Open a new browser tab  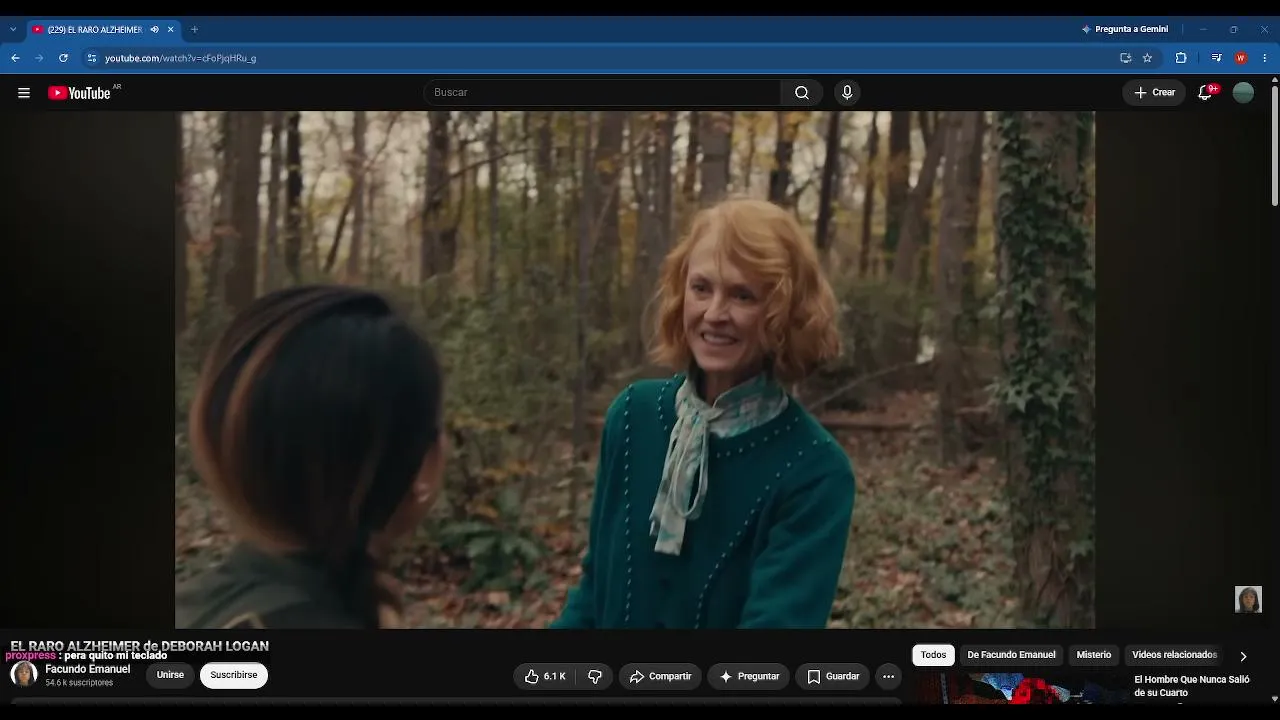point(194,30)
